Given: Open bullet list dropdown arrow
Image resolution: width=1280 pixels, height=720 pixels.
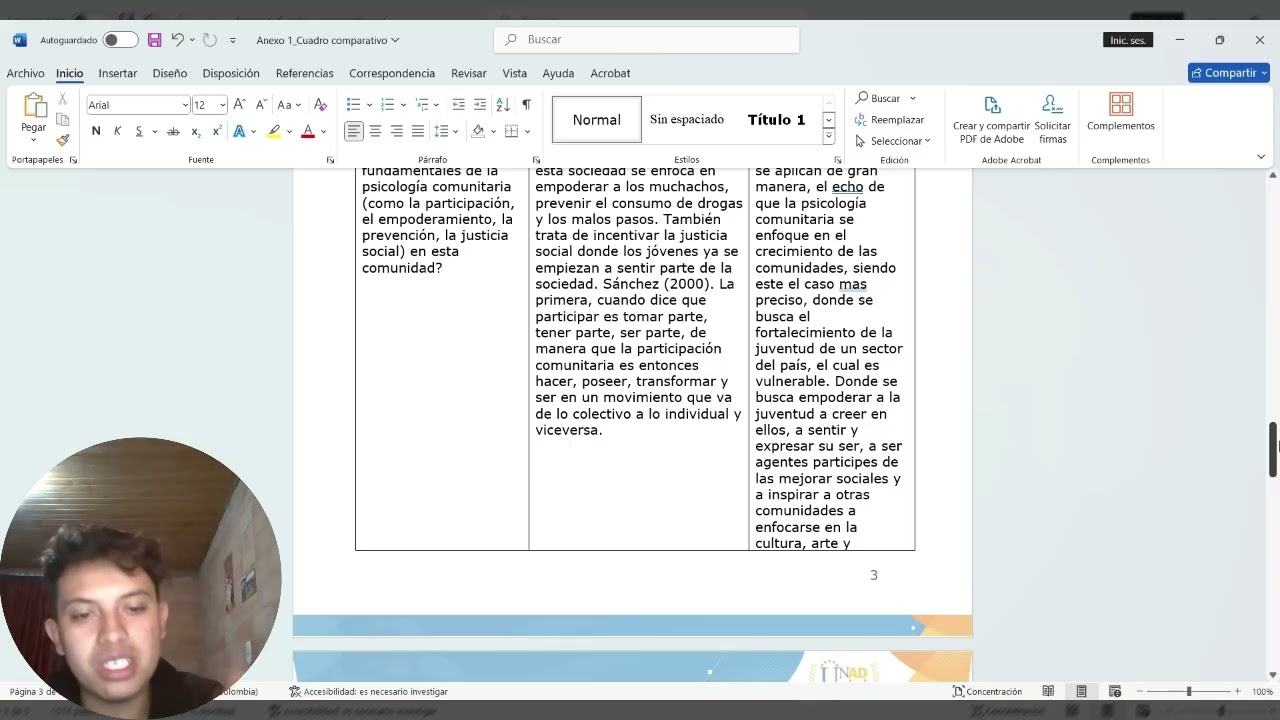Looking at the screenshot, I should [369, 105].
